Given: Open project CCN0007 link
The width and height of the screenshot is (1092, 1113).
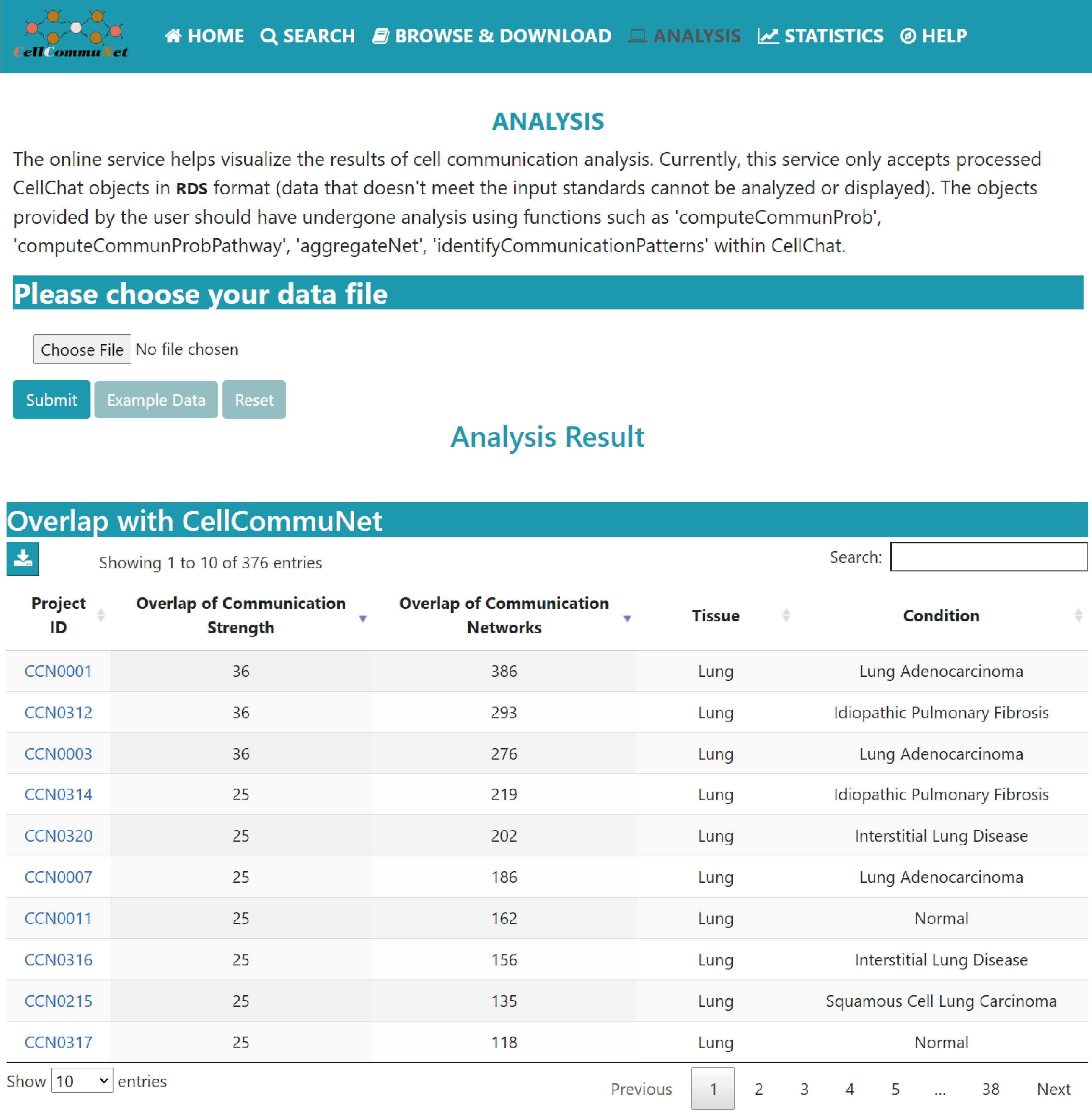Looking at the screenshot, I should click(x=58, y=877).
